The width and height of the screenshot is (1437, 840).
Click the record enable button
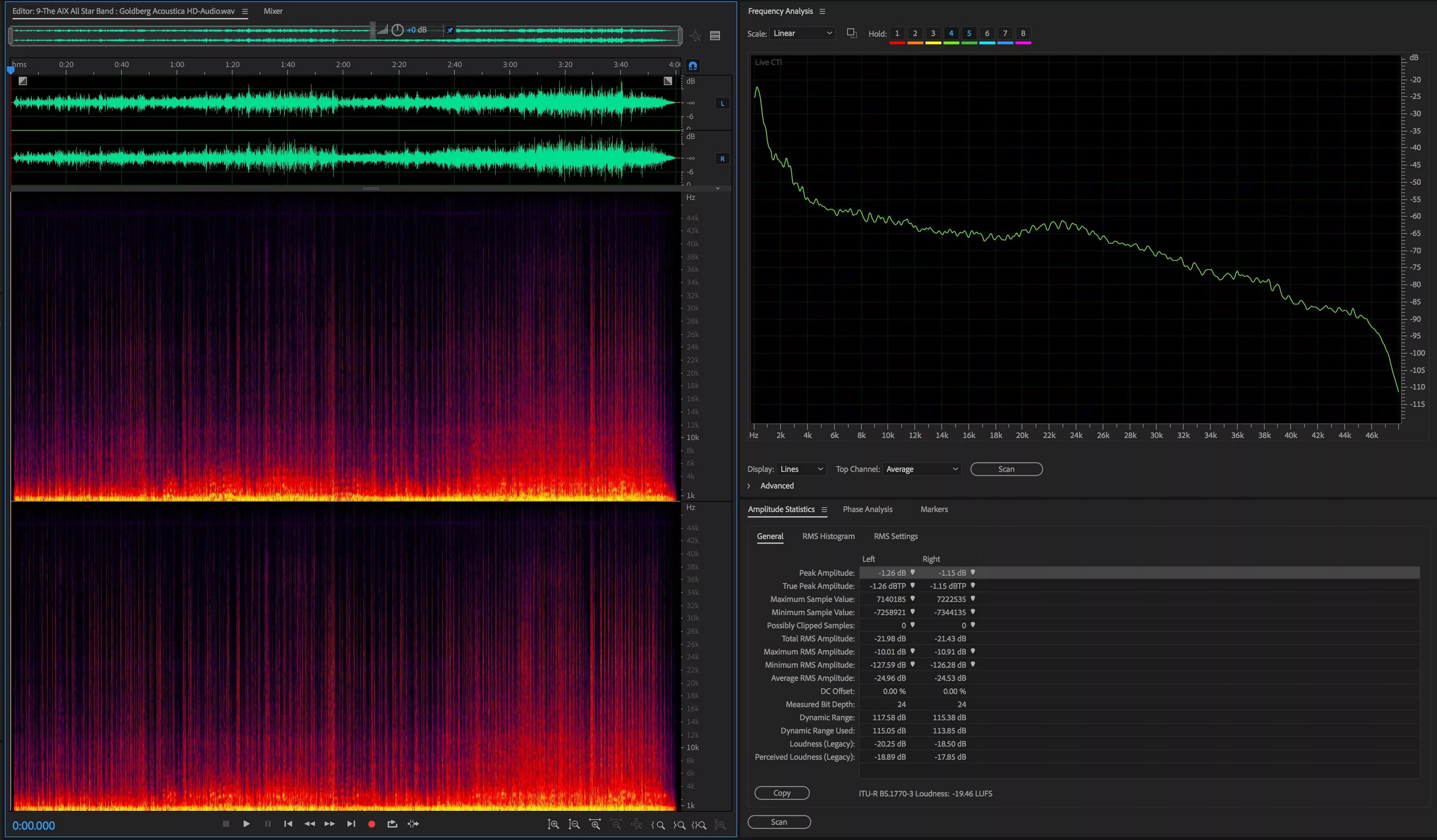(371, 824)
